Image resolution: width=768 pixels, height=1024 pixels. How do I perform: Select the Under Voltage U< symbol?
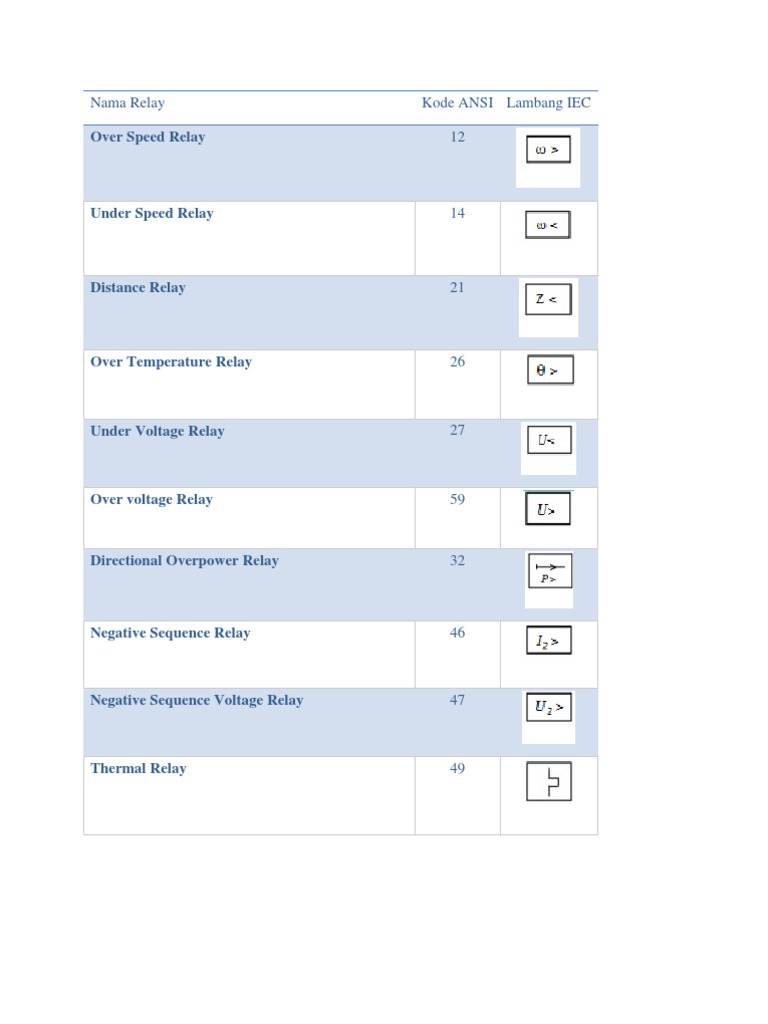tap(548, 440)
